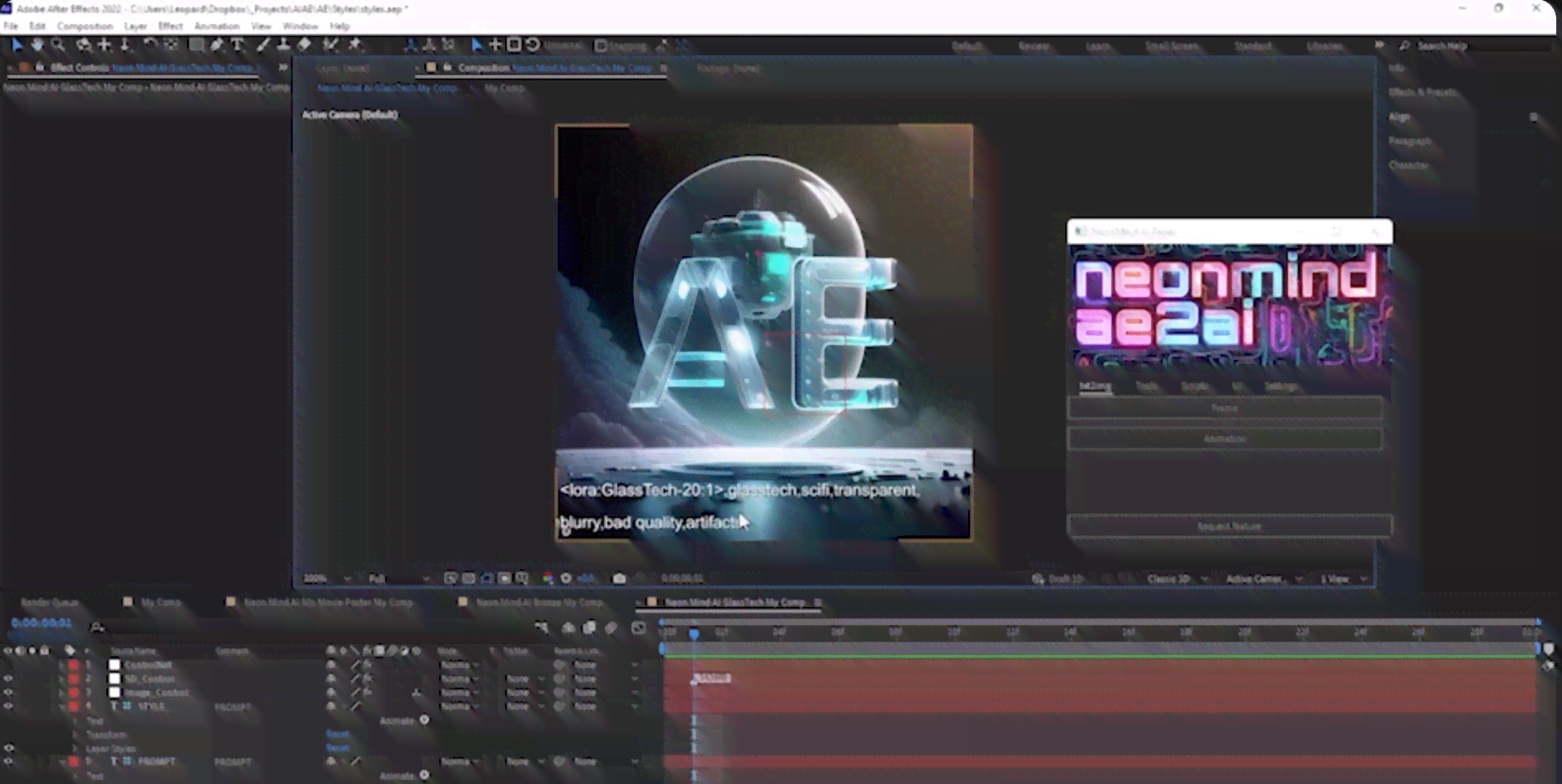
Task: Select the Pan Behind anchor point tool
Action: [x=171, y=45]
